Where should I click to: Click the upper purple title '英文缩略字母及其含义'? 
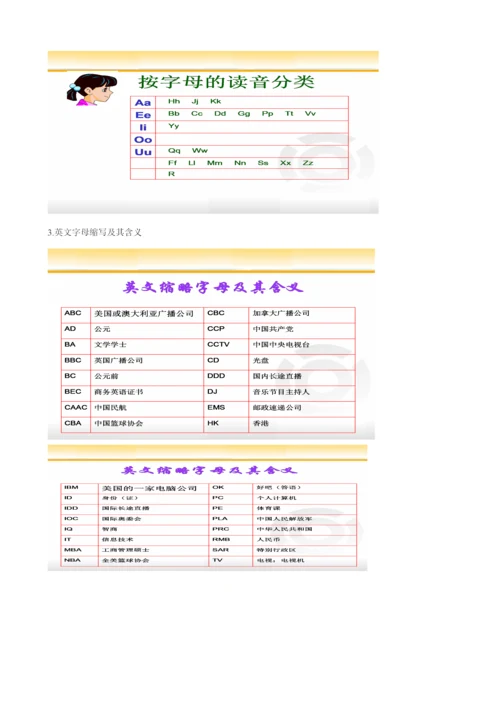coord(213,287)
